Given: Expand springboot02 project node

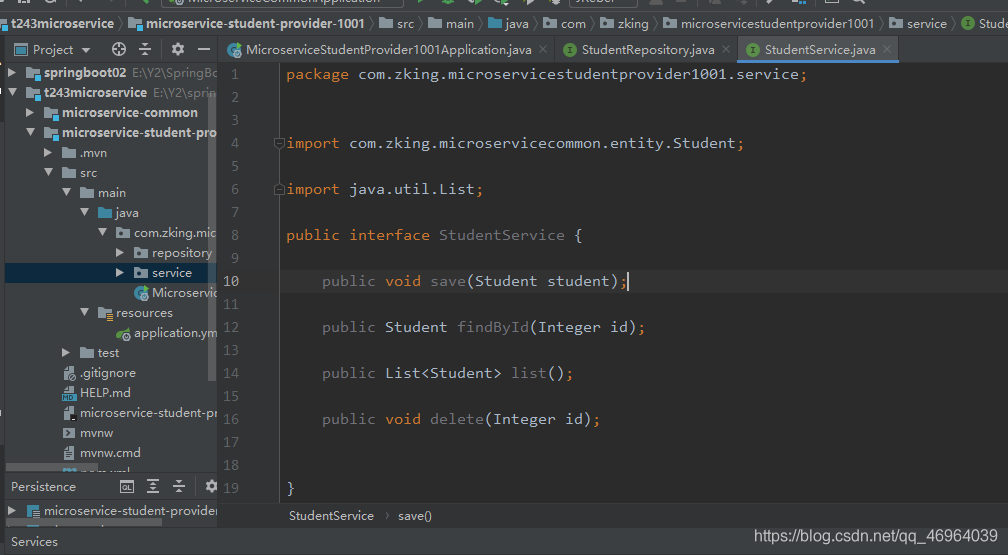Looking at the screenshot, I should (12, 73).
